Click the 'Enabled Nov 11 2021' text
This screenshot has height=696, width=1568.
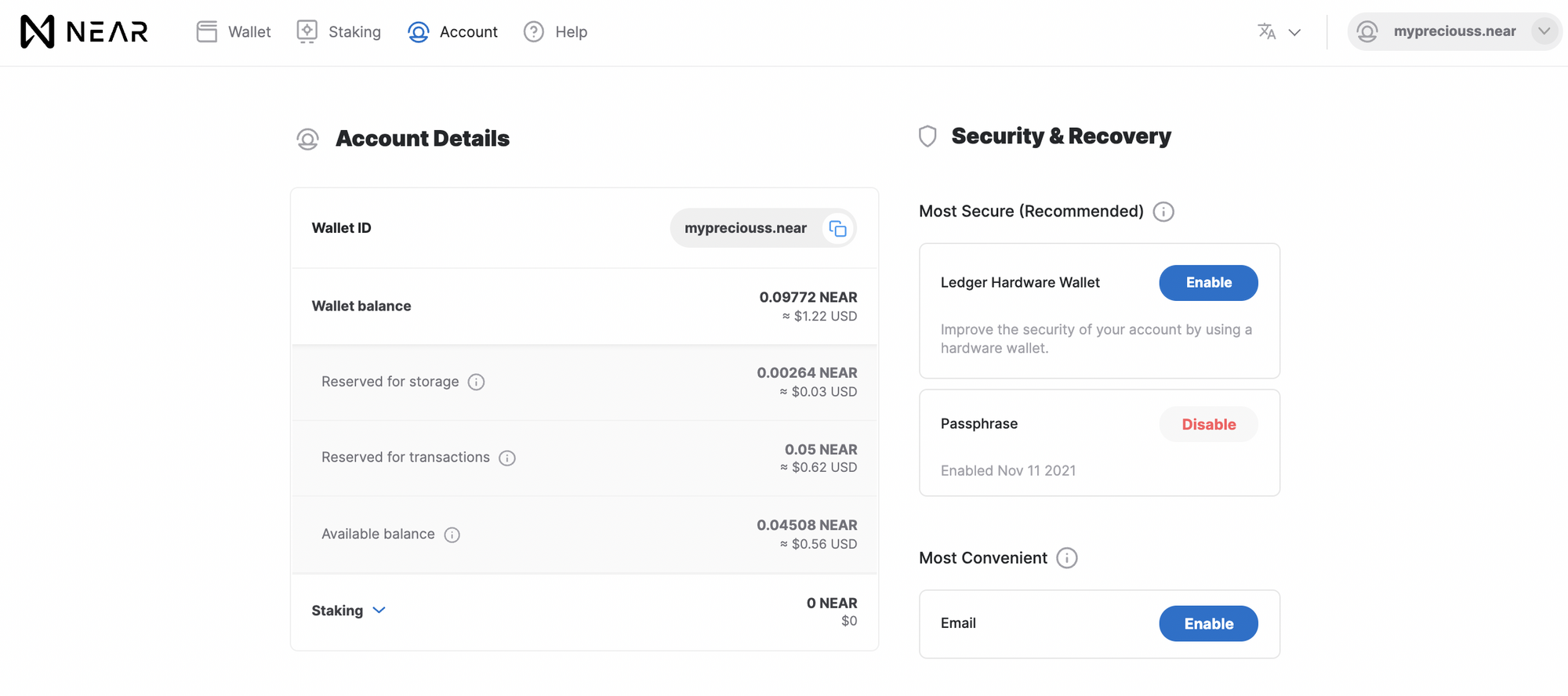click(1008, 470)
